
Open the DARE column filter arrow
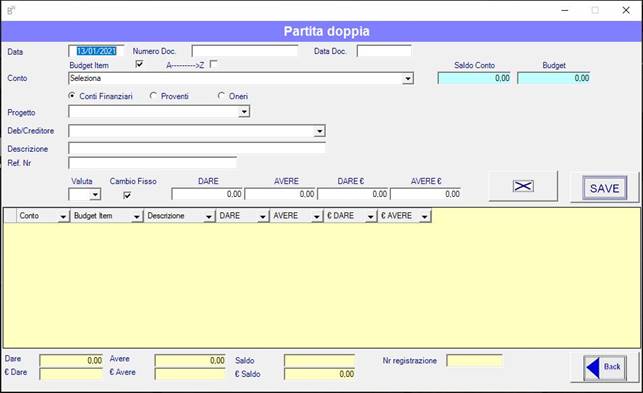tap(263, 216)
